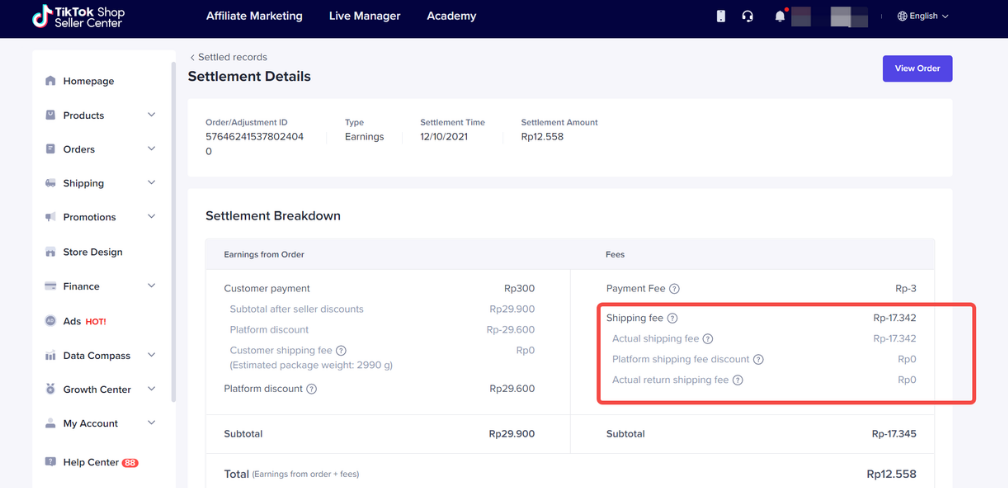Screen dimensions: 1008x488
Task: Click Platform shipping fee discount info icon
Action: (x=758, y=360)
